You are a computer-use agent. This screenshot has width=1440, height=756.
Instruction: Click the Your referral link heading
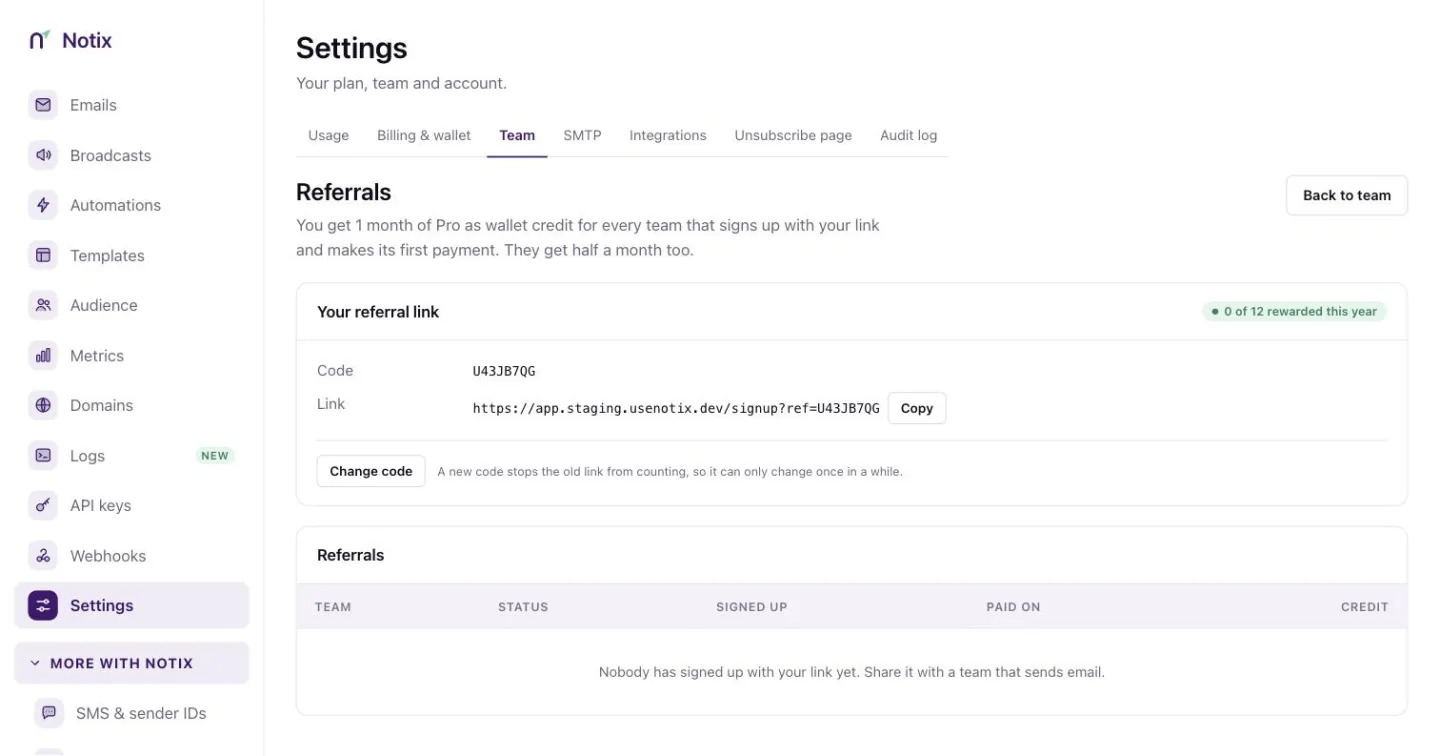pos(378,312)
